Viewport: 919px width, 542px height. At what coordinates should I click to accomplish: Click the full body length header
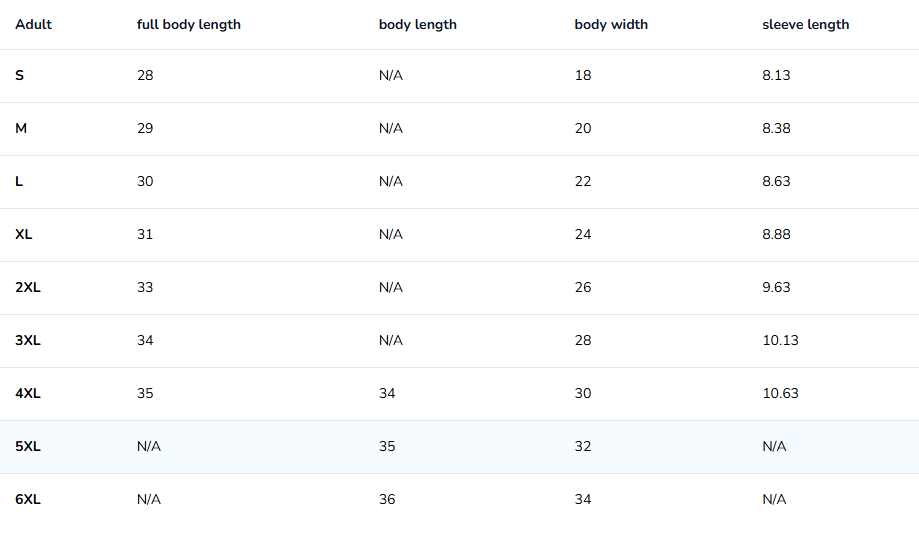[189, 25]
